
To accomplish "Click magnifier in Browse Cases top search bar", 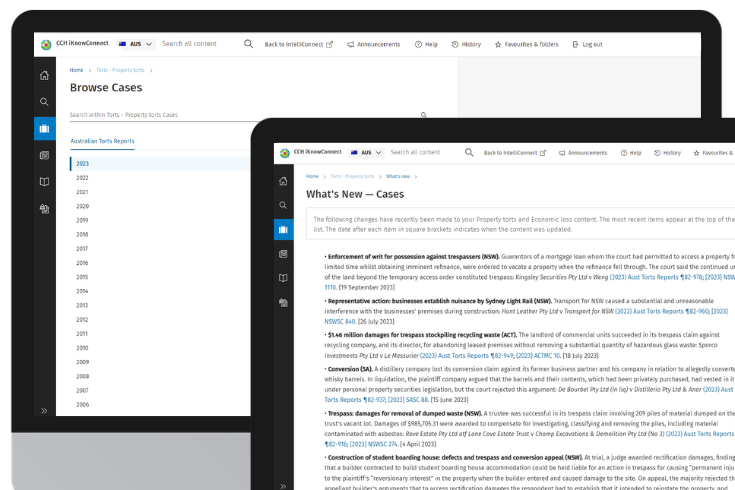I will [248, 44].
